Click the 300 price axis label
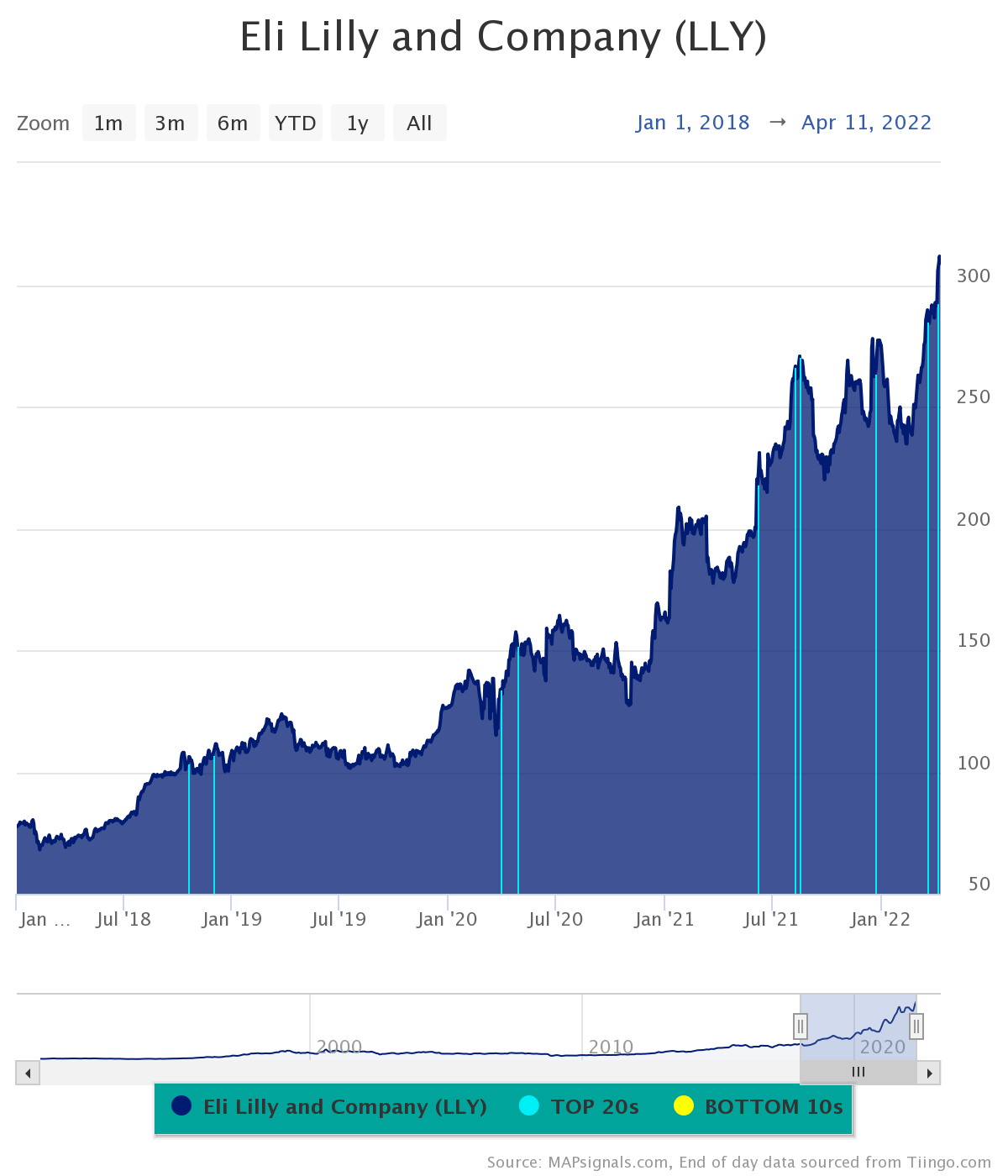Viewport: 1008px width, 1176px height. [974, 276]
